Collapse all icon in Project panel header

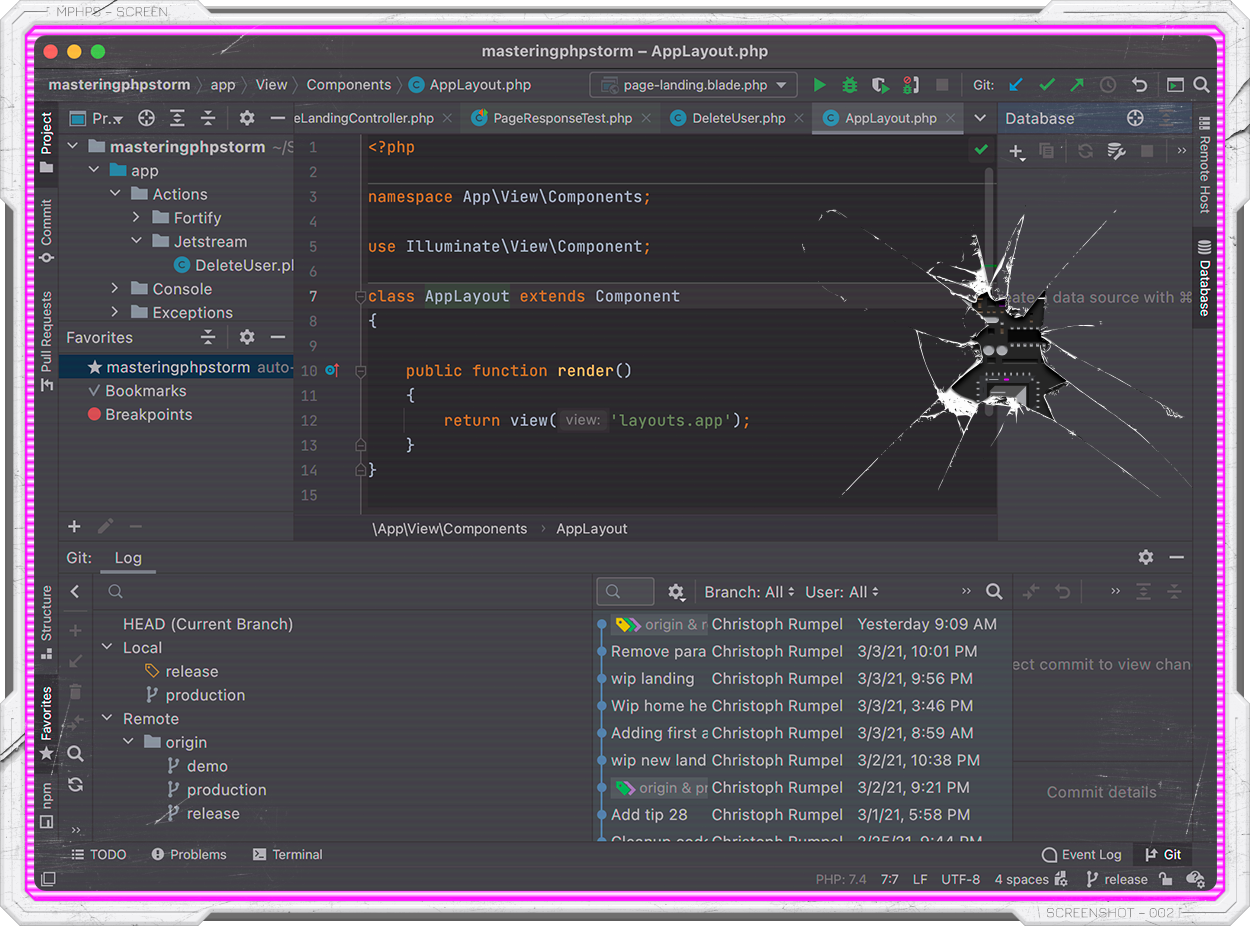(208, 118)
